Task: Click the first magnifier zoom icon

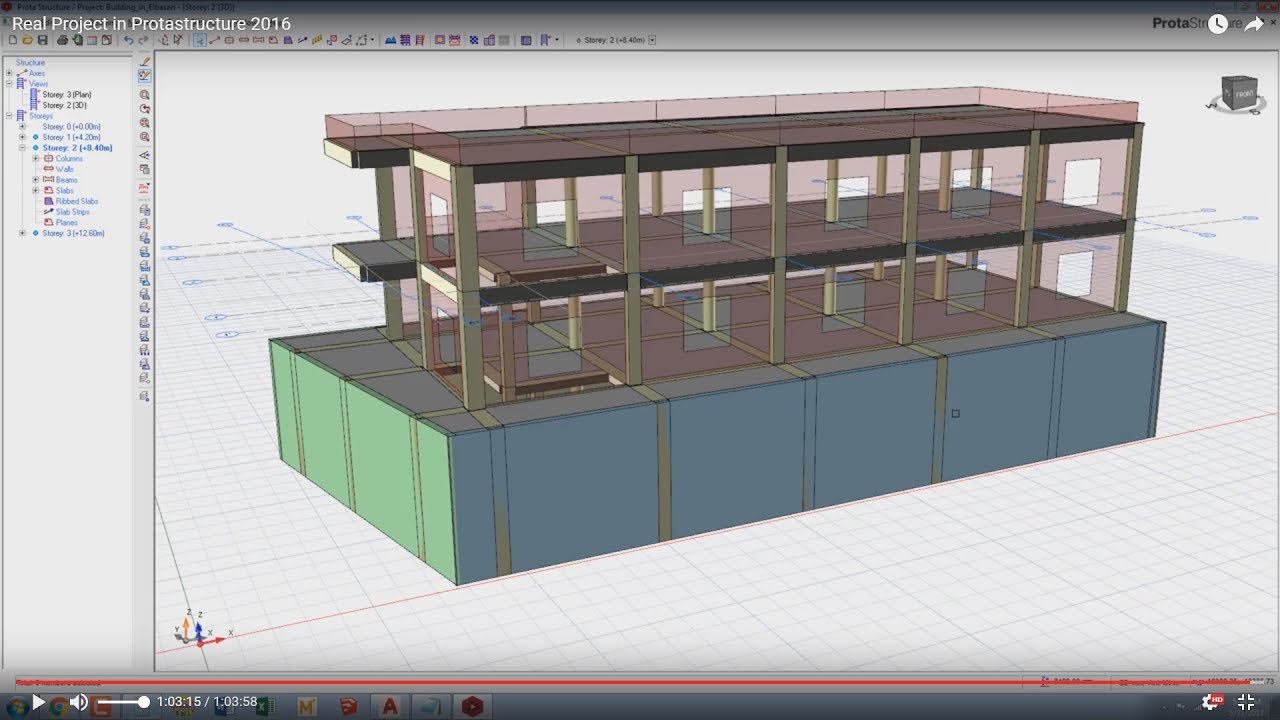Action: (145, 95)
